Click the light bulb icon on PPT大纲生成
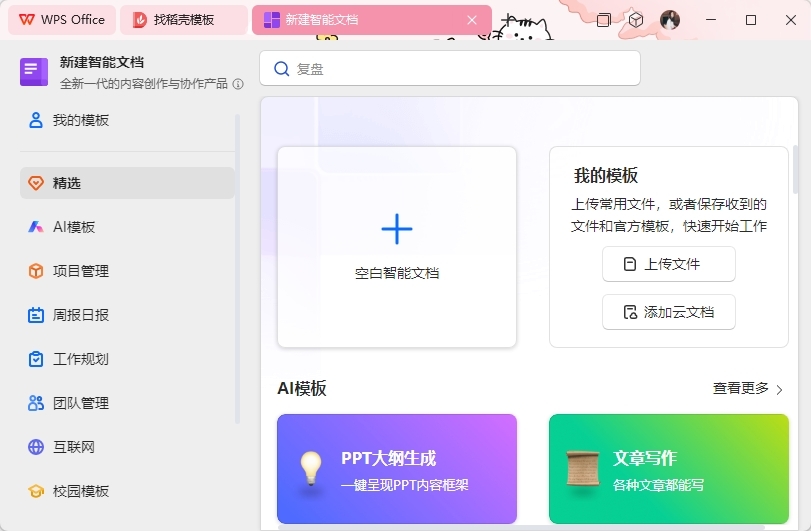Viewport: 811px width, 531px height. click(311, 468)
